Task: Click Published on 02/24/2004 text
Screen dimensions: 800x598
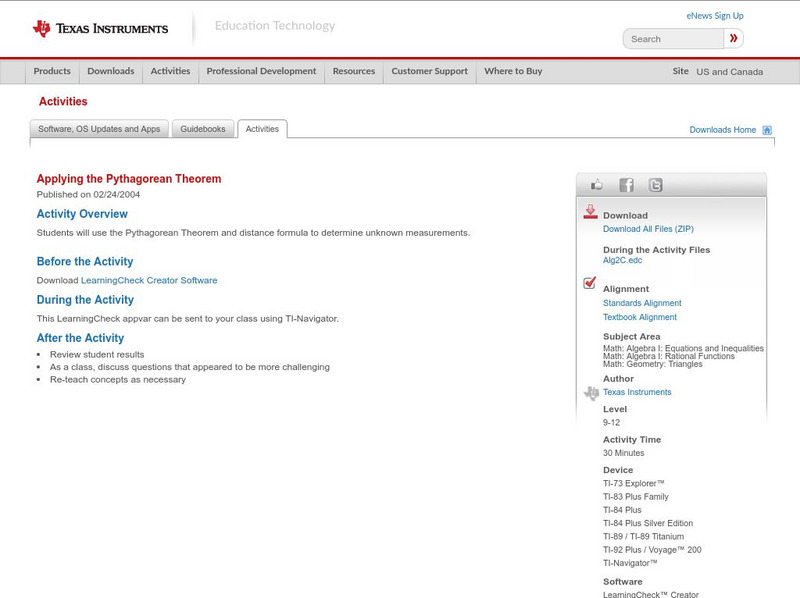Action: click(88, 194)
